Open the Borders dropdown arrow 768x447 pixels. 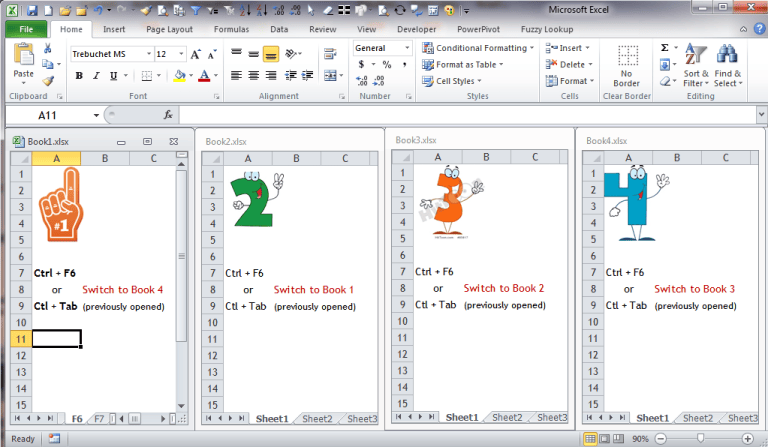[159, 75]
